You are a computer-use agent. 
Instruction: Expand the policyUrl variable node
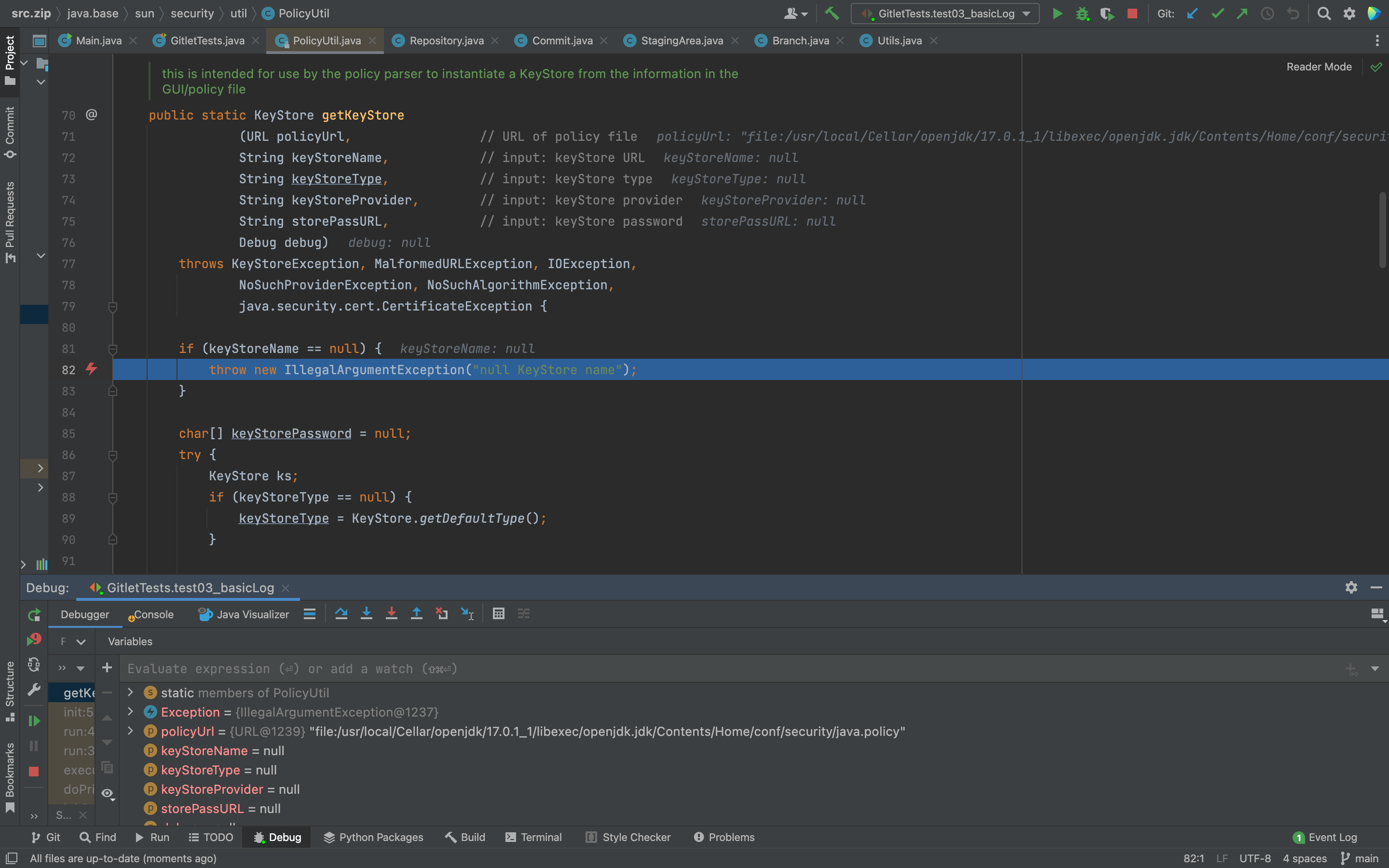(130, 731)
